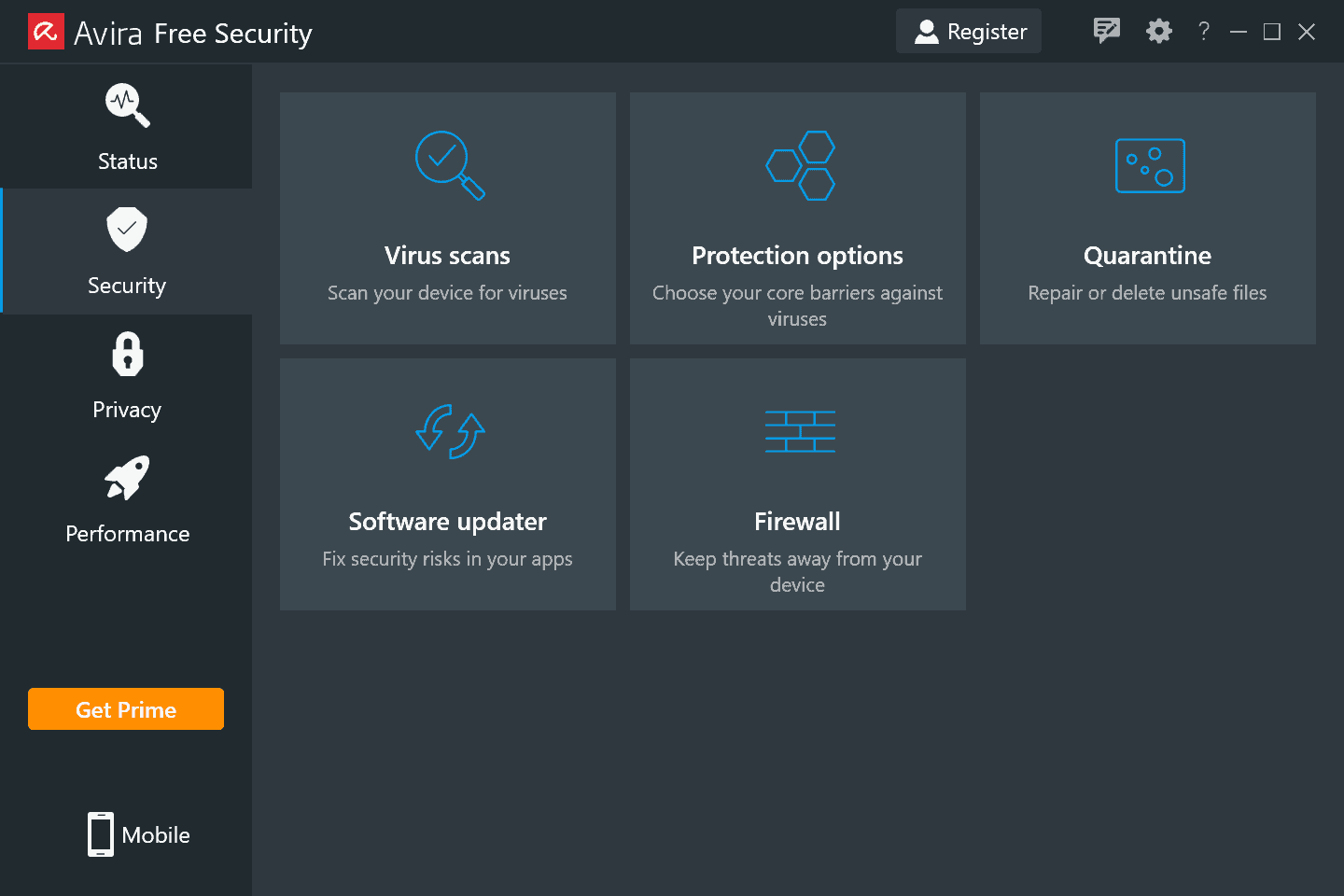
Task: Select the Security tab in sidebar
Action: coord(127,252)
